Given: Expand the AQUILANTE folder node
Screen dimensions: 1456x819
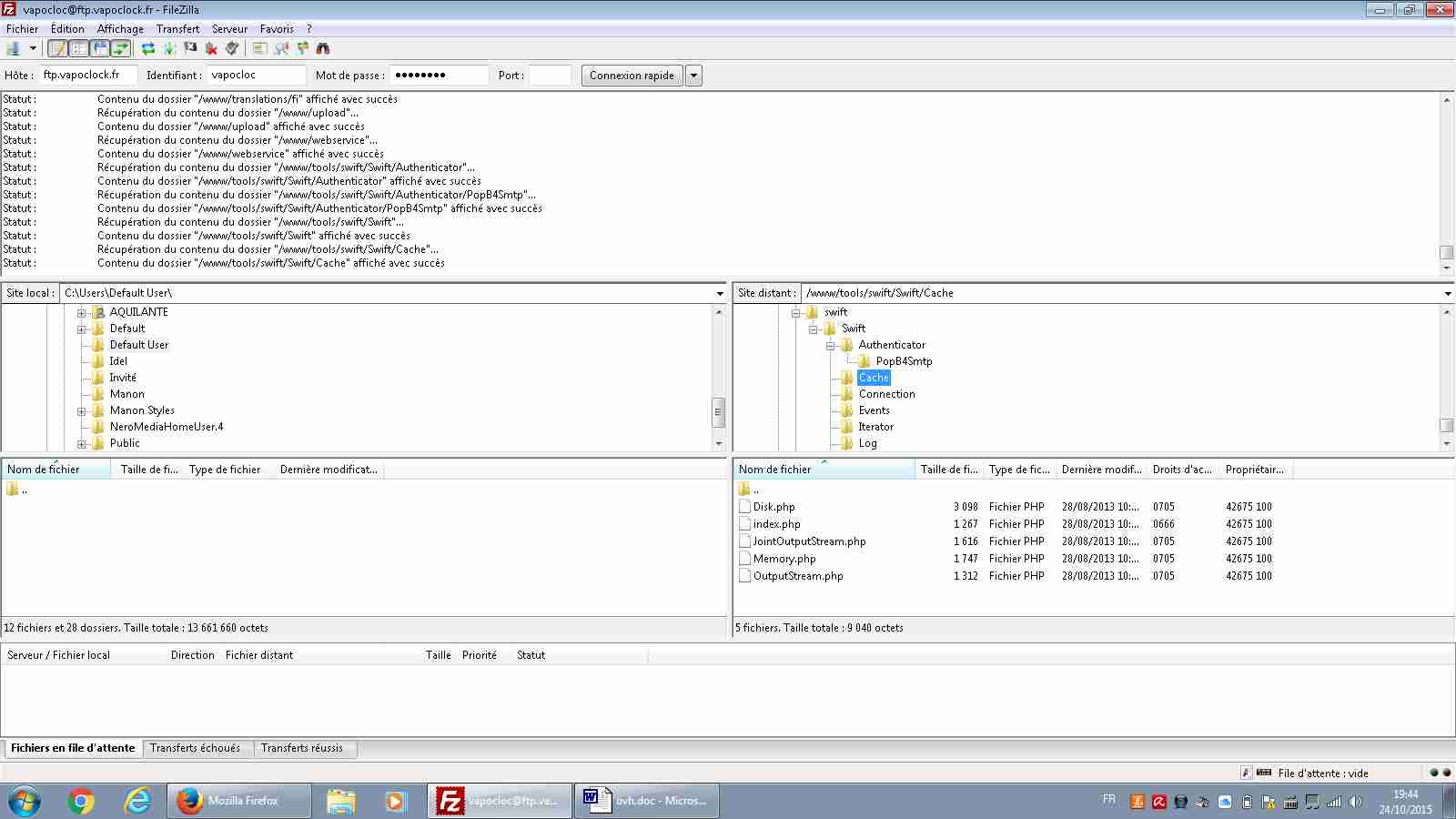Looking at the screenshot, I should [x=82, y=312].
